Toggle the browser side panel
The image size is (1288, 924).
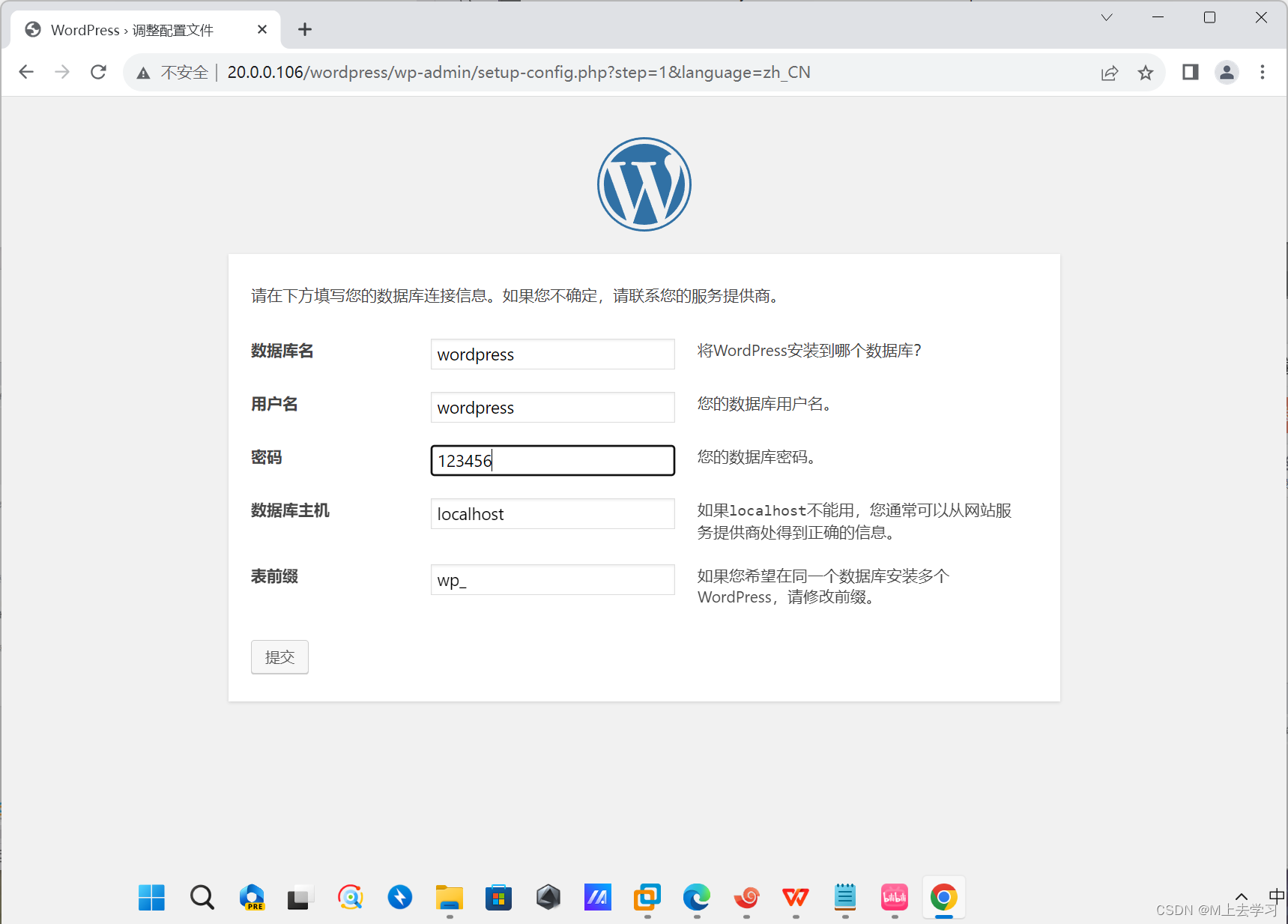pos(1191,72)
